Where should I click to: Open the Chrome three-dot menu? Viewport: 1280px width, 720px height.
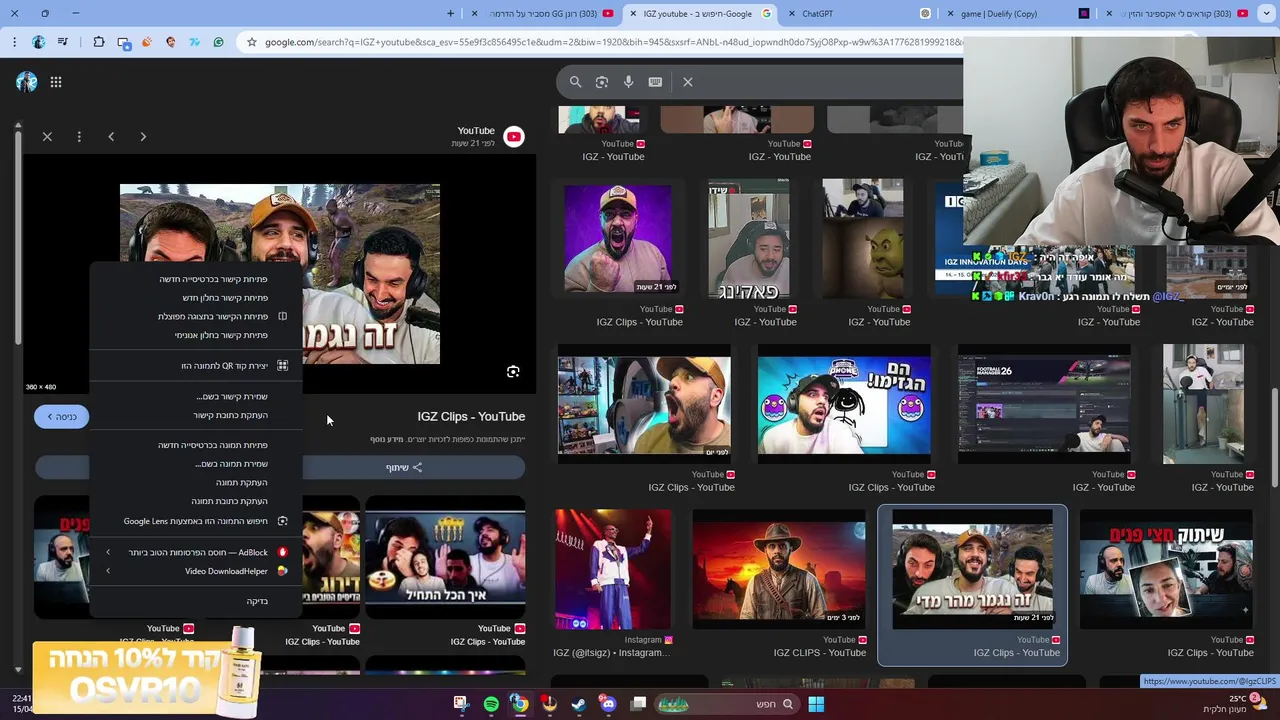[14, 42]
